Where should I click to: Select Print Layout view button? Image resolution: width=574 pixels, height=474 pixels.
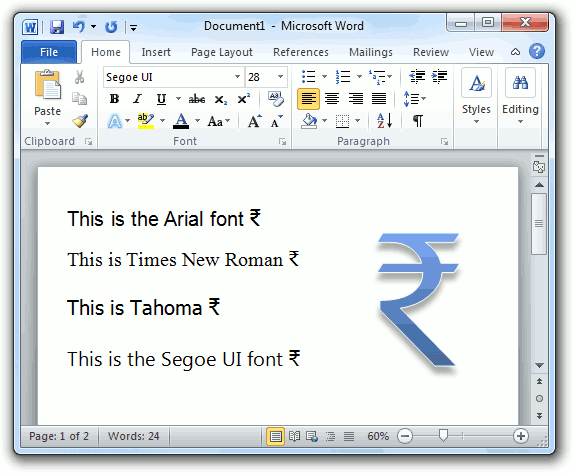click(x=276, y=436)
